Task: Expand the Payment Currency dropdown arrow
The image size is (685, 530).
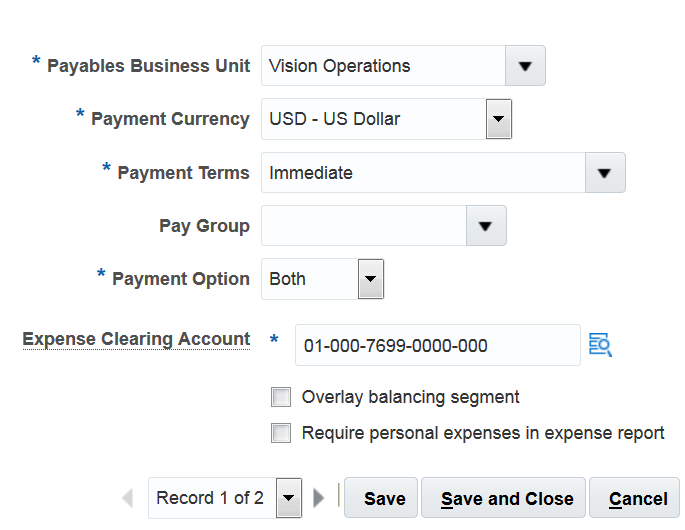Action: coord(499,119)
